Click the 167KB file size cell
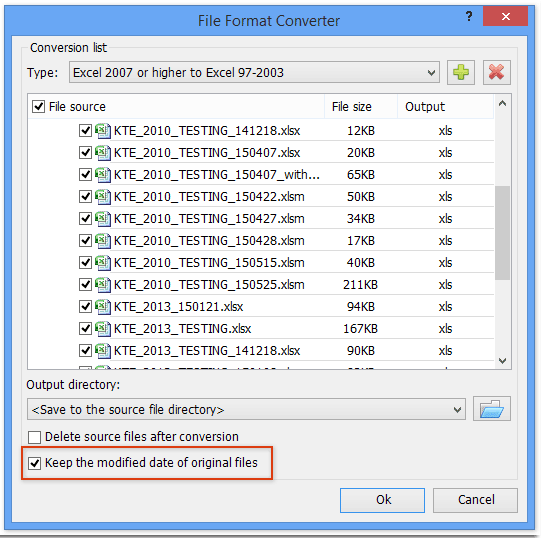The width and height of the screenshot is (543, 538). 360,329
